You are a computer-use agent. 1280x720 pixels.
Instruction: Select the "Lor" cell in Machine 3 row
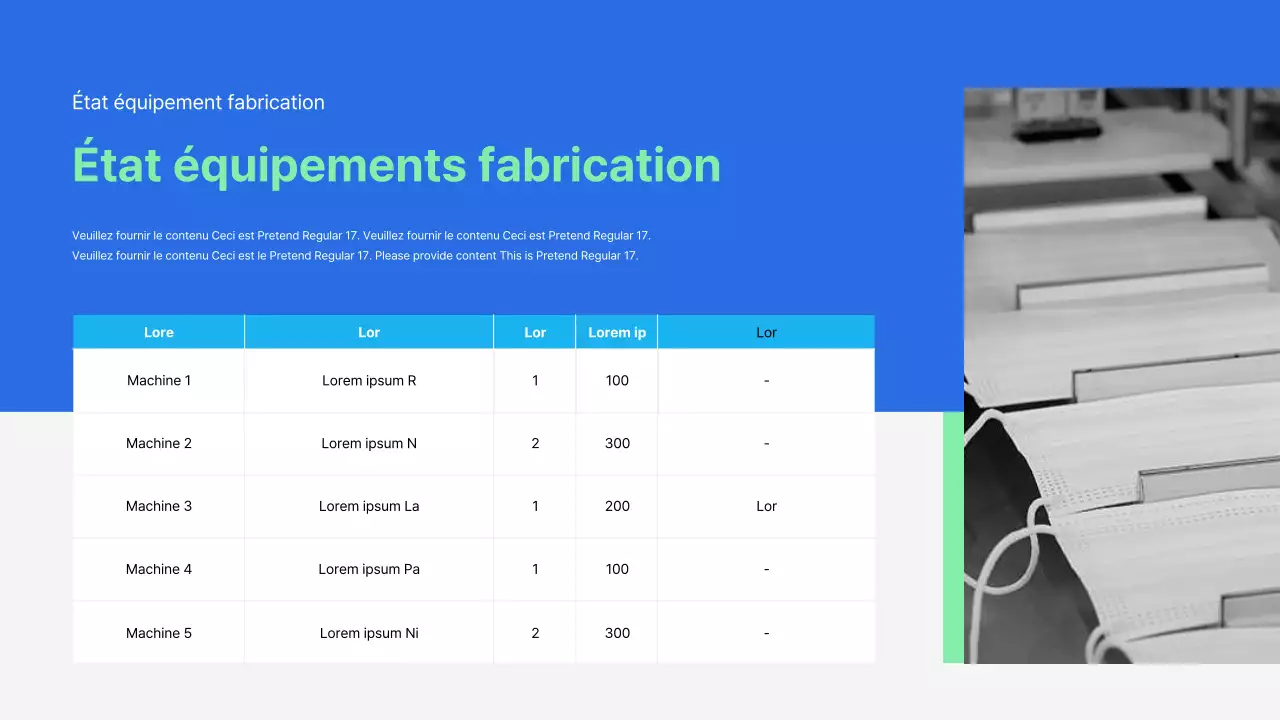(x=766, y=506)
